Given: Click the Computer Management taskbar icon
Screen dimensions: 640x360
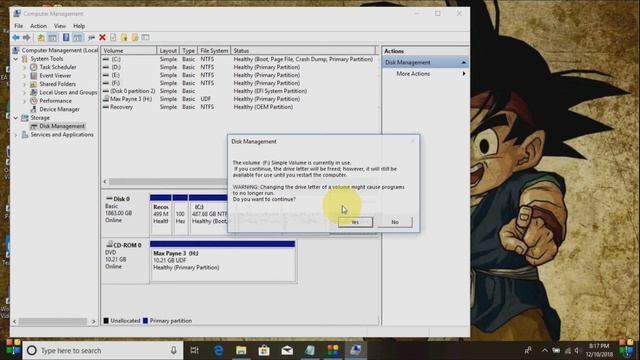Looking at the screenshot, I should click(356, 350).
